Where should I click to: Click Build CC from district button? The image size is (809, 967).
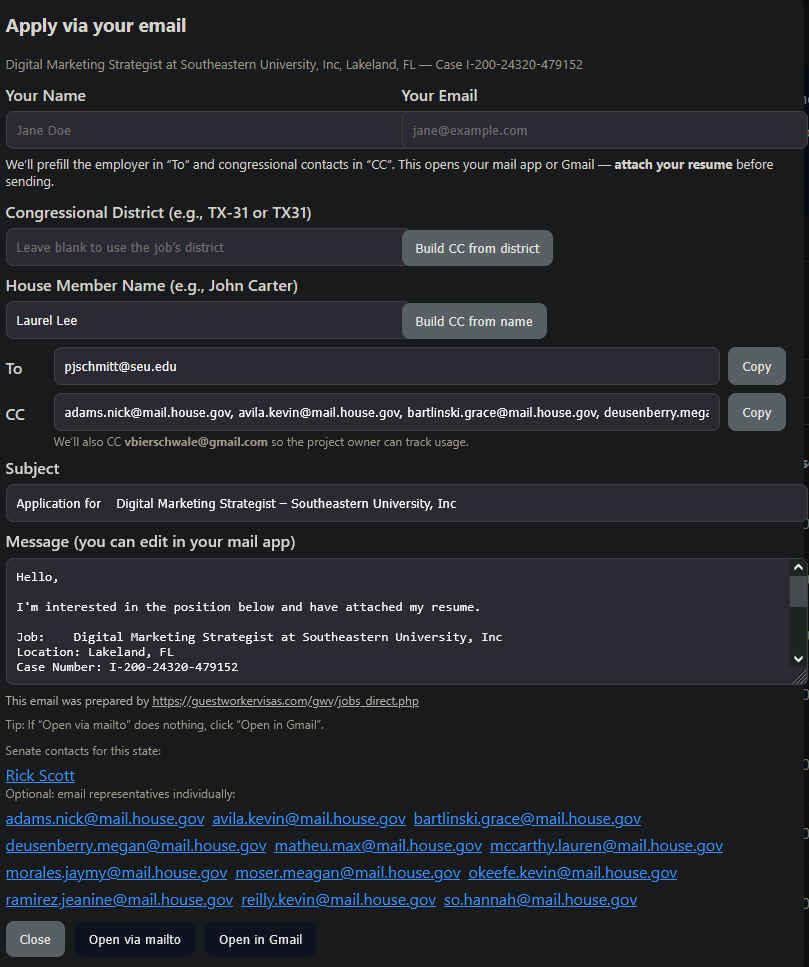point(477,248)
